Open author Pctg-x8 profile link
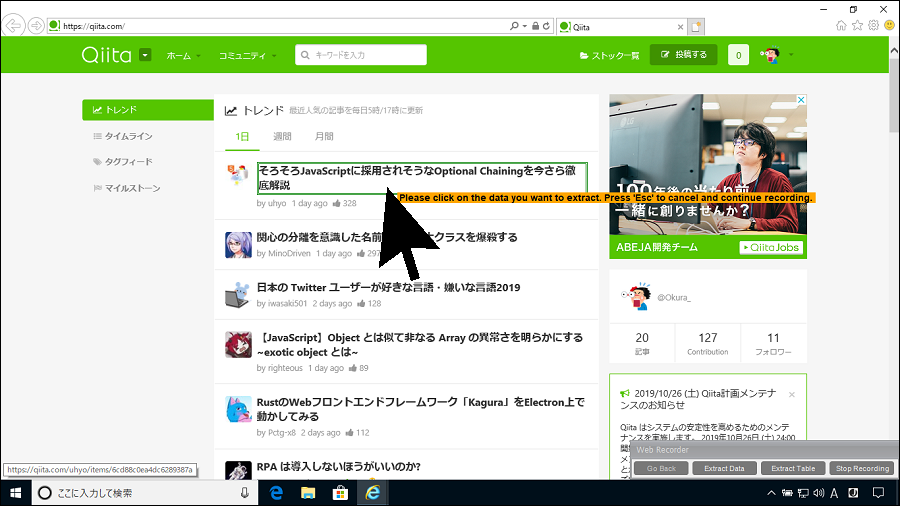Viewport: 900px width, 506px height. pos(282,433)
